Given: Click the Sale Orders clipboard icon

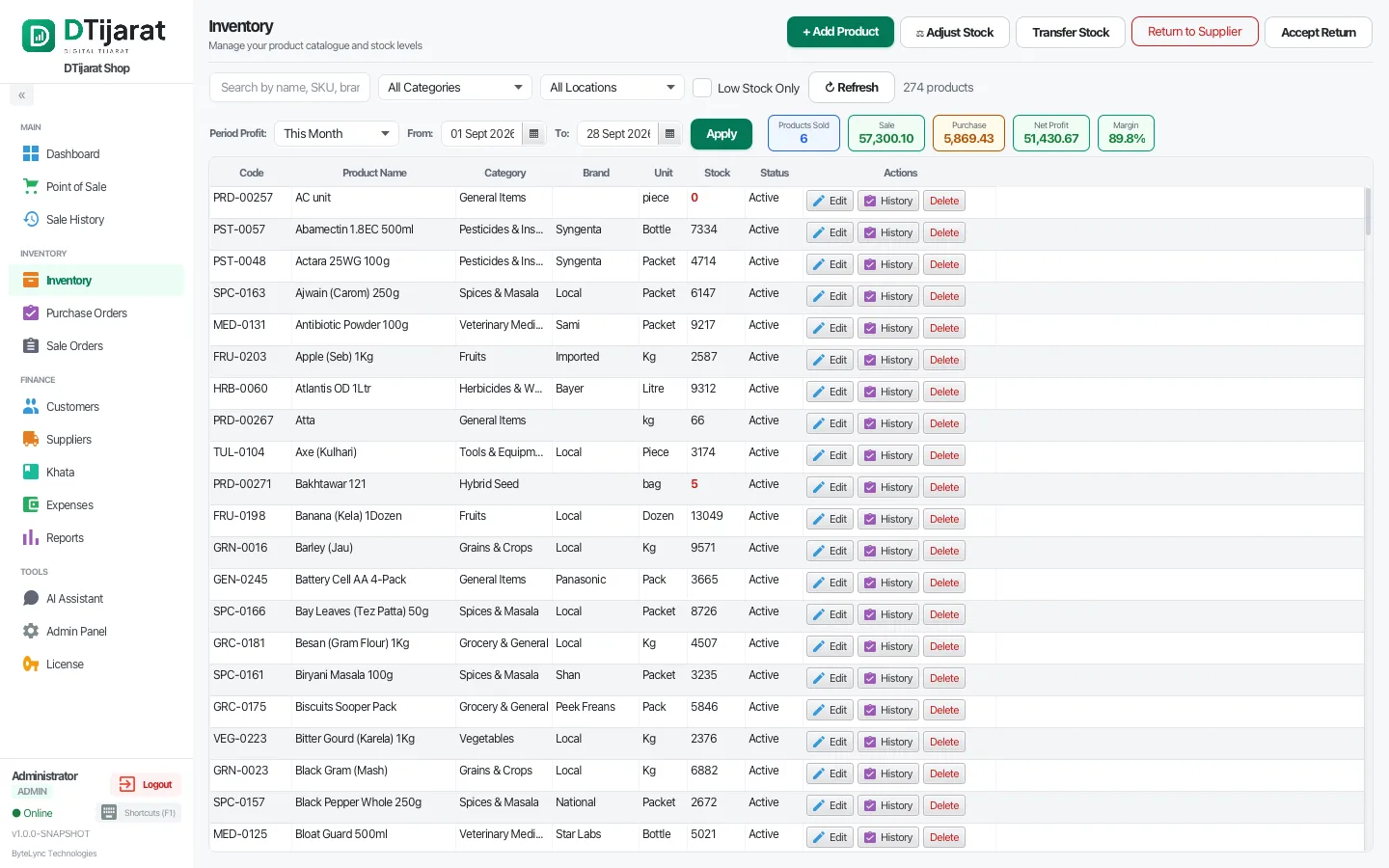Looking at the screenshot, I should pos(31,345).
